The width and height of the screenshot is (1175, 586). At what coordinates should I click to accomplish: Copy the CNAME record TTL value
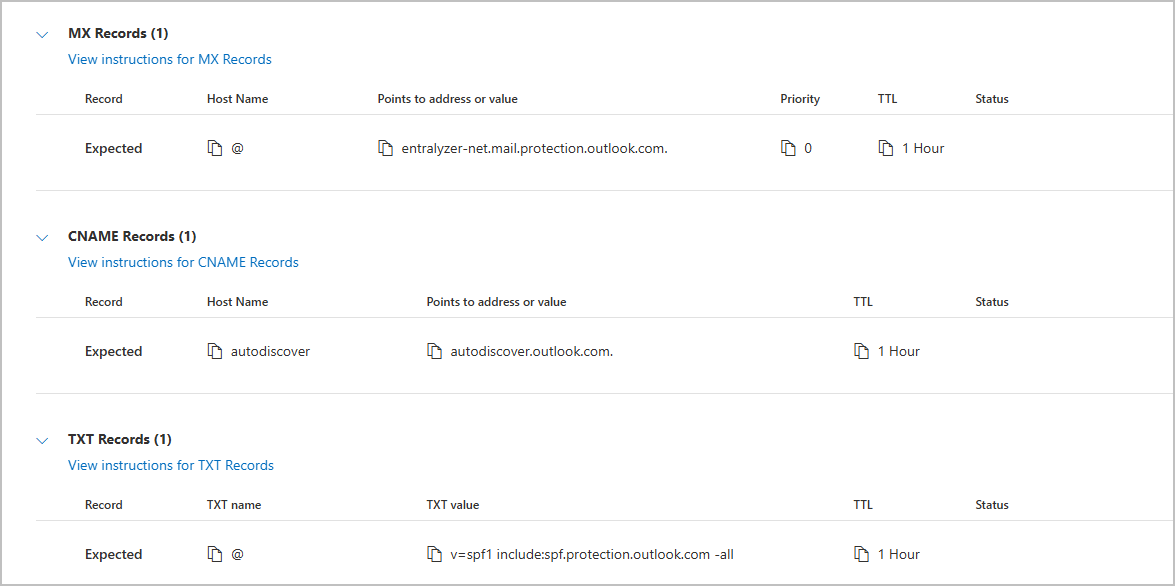[860, 351]
